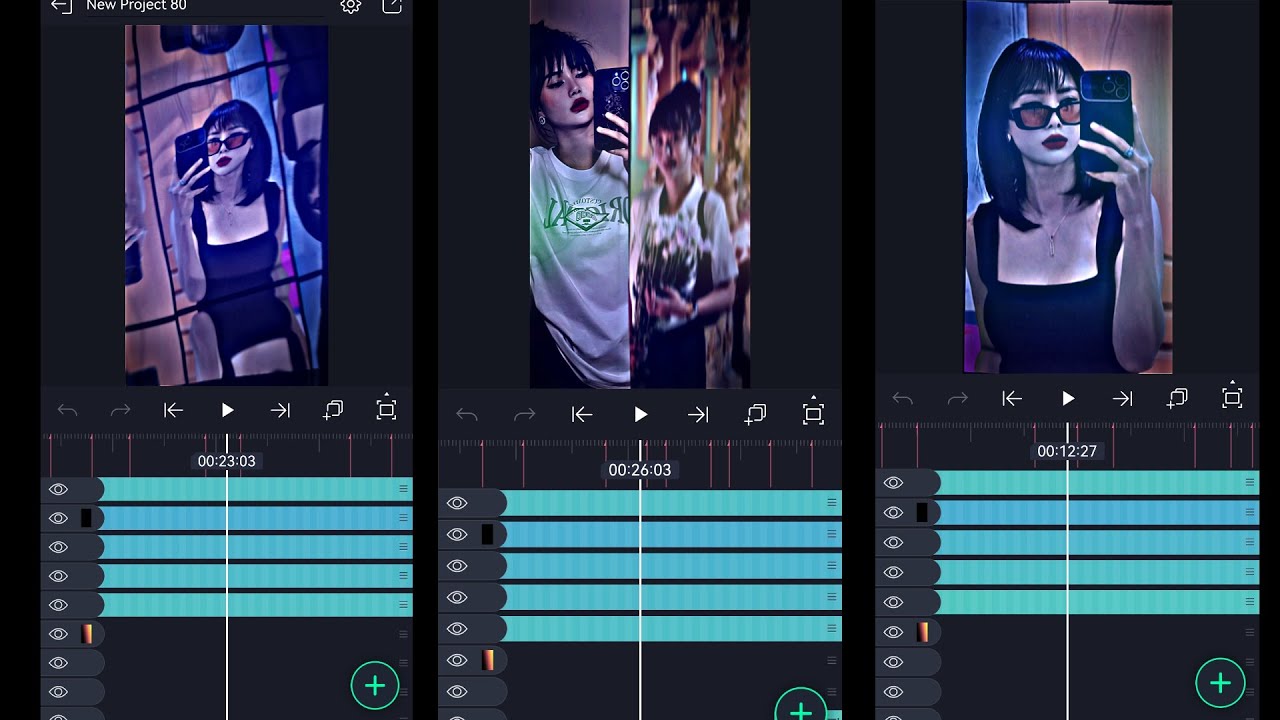
Task: Undo in the 00:23:03 editor
Action: 68,410
